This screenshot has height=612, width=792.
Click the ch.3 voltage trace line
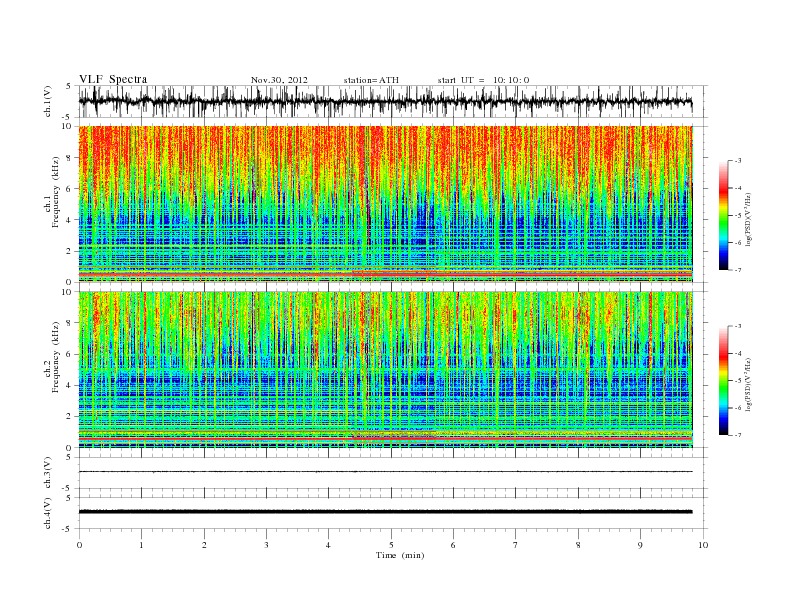(385, 472)
